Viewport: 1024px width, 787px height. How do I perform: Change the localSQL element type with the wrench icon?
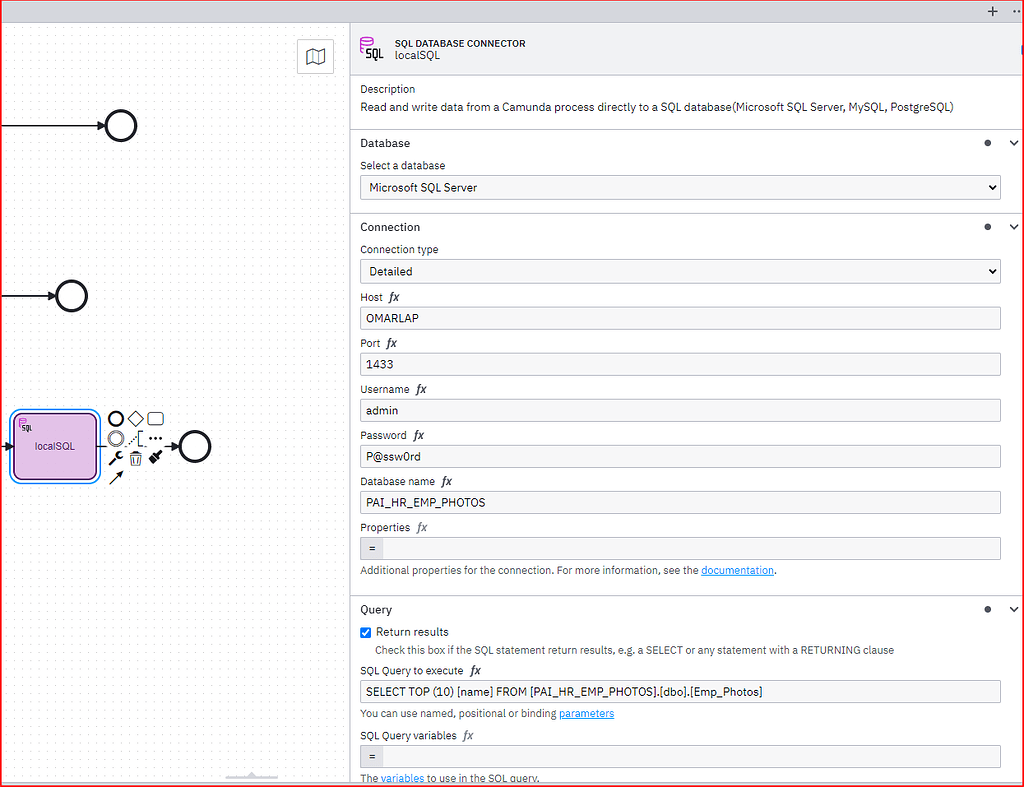coord(115,456)
